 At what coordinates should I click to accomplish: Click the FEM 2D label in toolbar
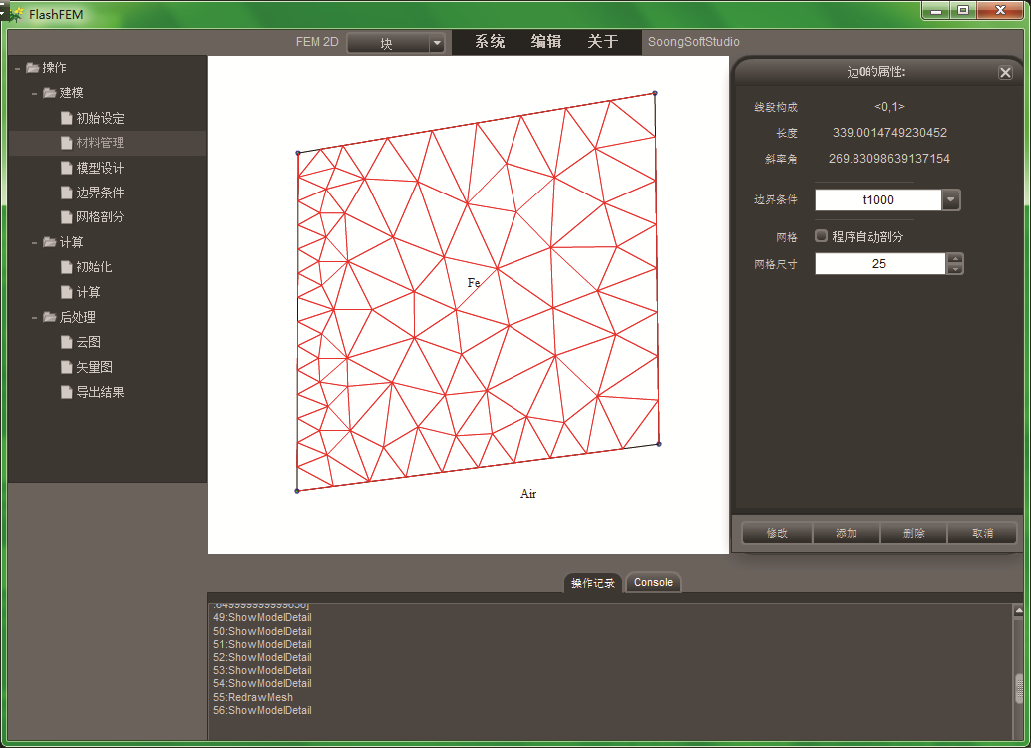[317, 42]
